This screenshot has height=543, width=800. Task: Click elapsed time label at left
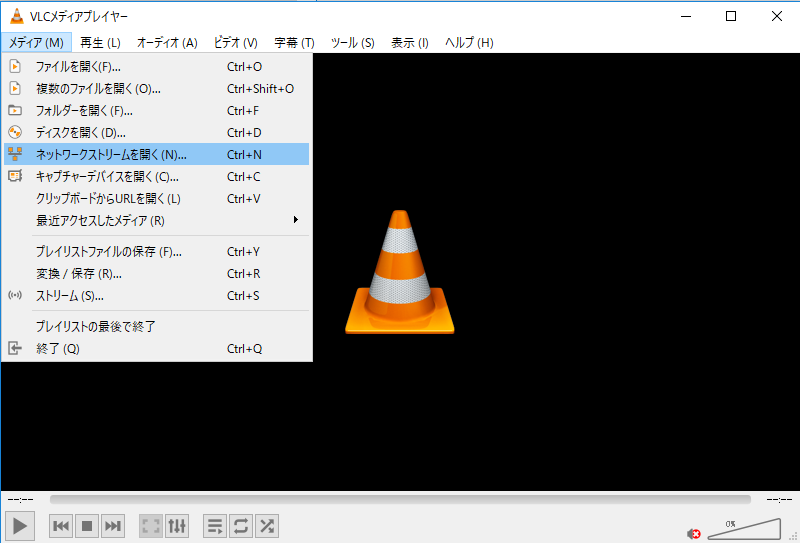[x=20, y=499]
